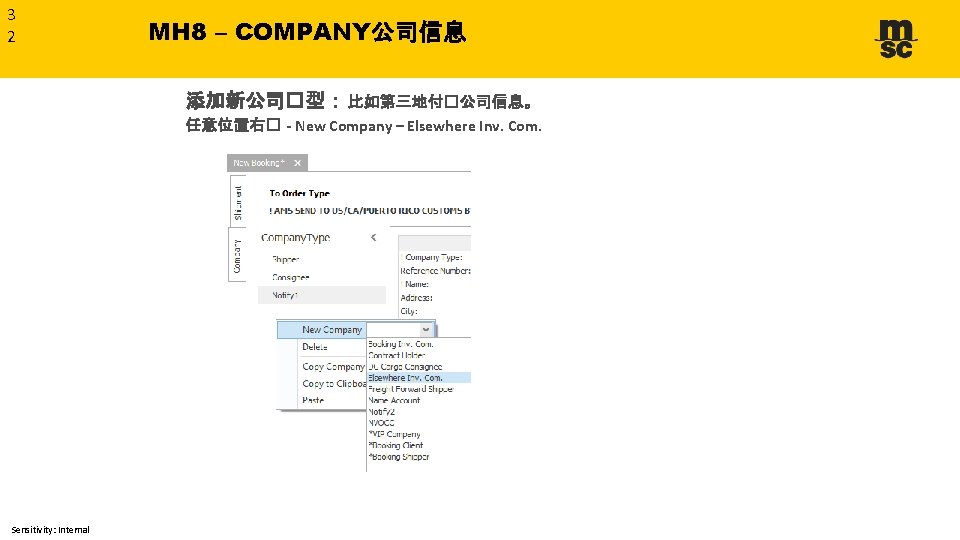Screen dimensions: 960x540
Task: Choose Copy Company from context menu
Action: [333, 366]
